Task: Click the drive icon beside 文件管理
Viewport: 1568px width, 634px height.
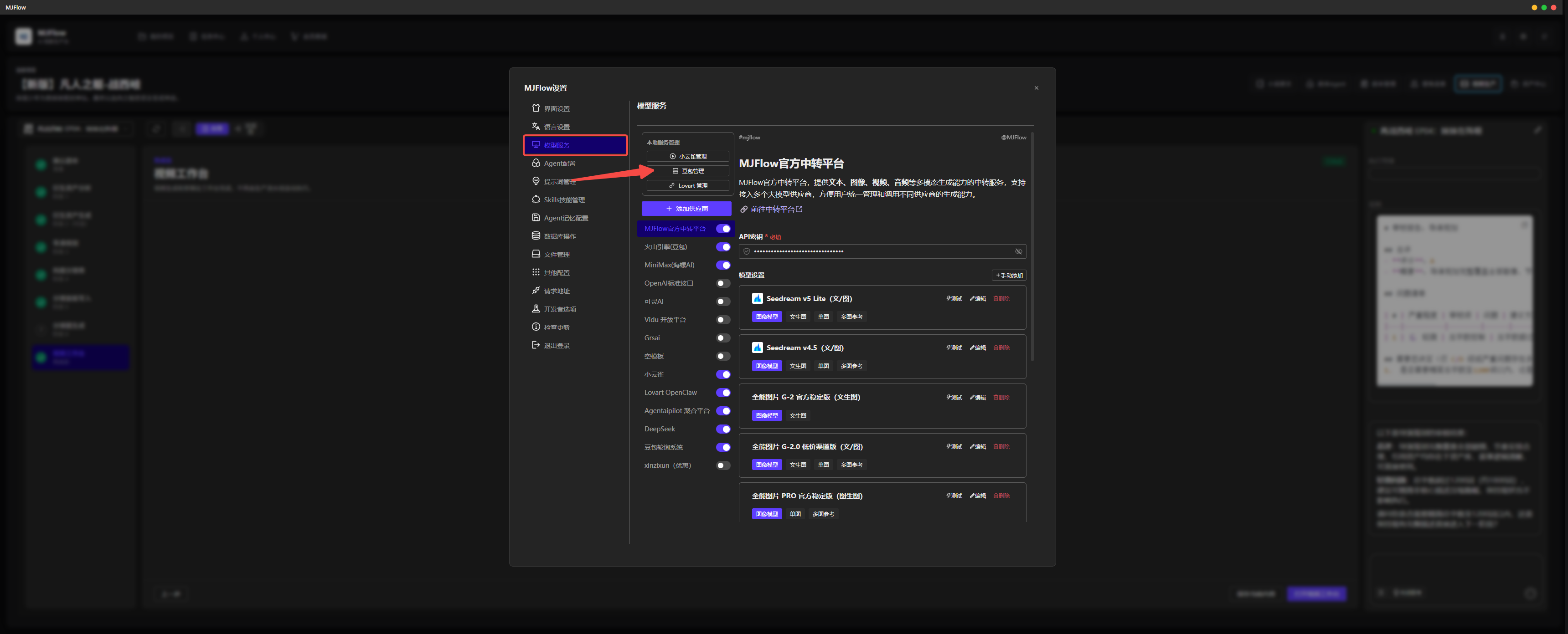Action: coord(536,254)
